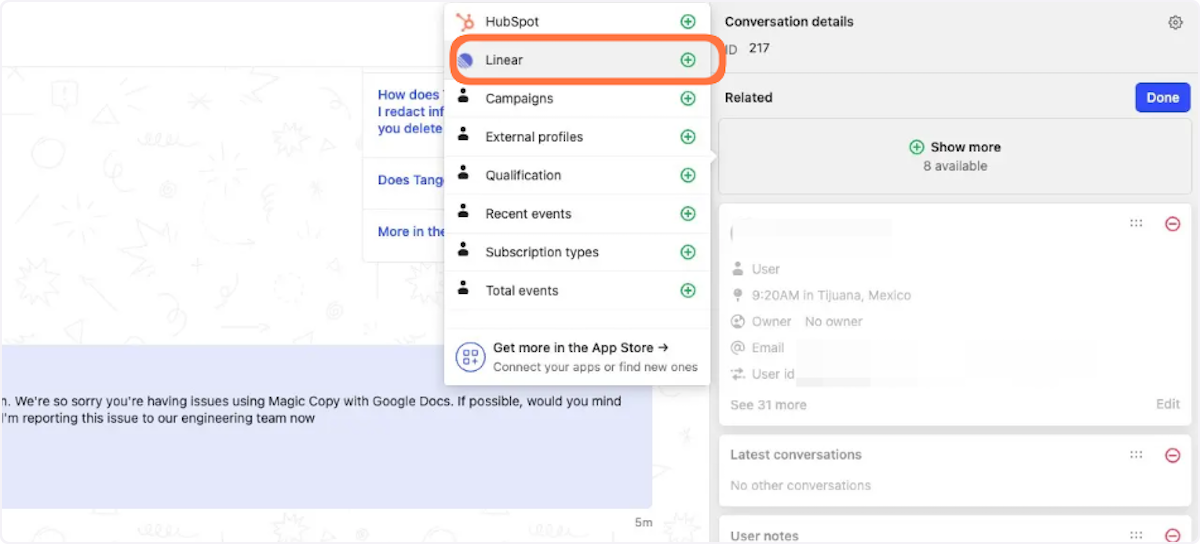Image resolution: width=1200 pixels, height=544 pixels.
Task: Select Campaigns in the apps list
Action: (x=578, y=98)
